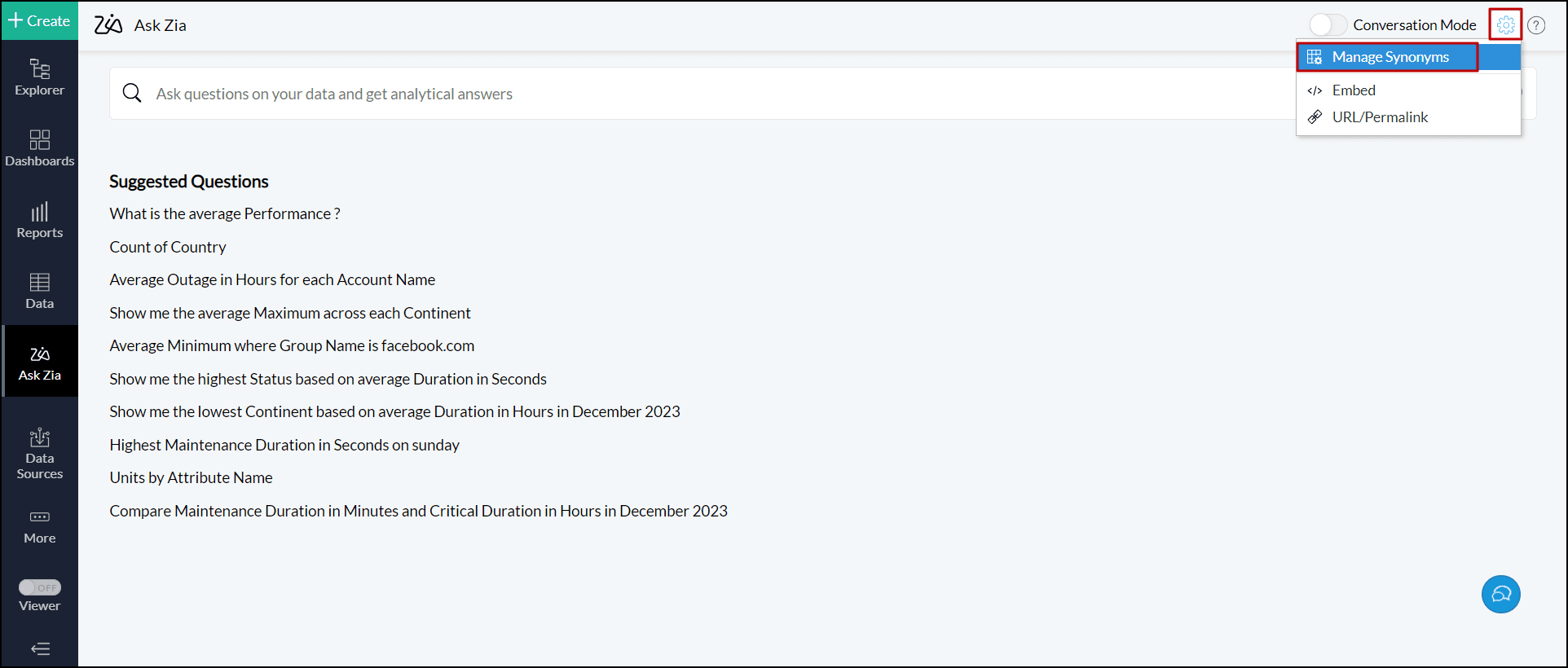
Task: Pick 'Units by Attribute Name' question
Action: 191,477
